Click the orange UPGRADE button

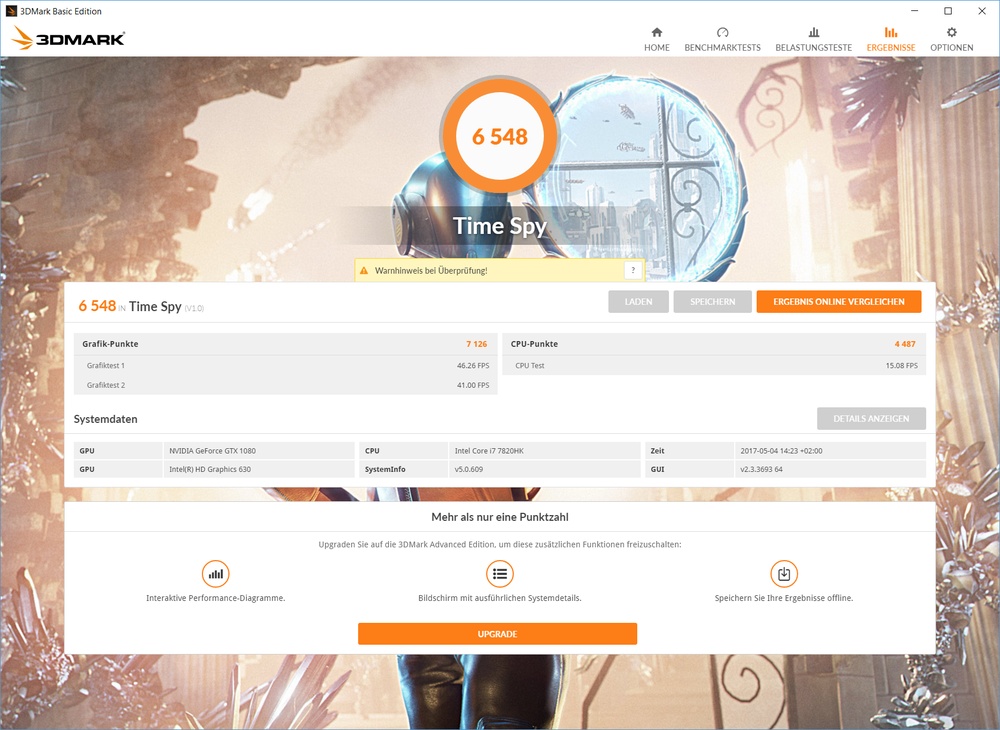coord(497,633)
